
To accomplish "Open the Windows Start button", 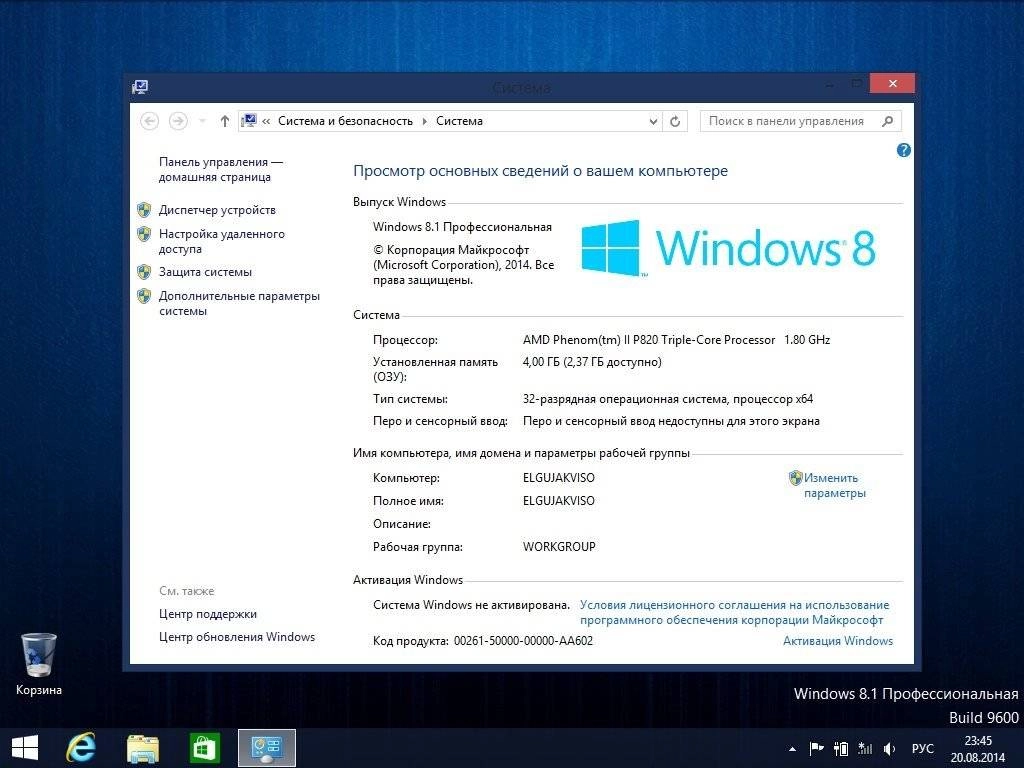I will tap(25, 748).
